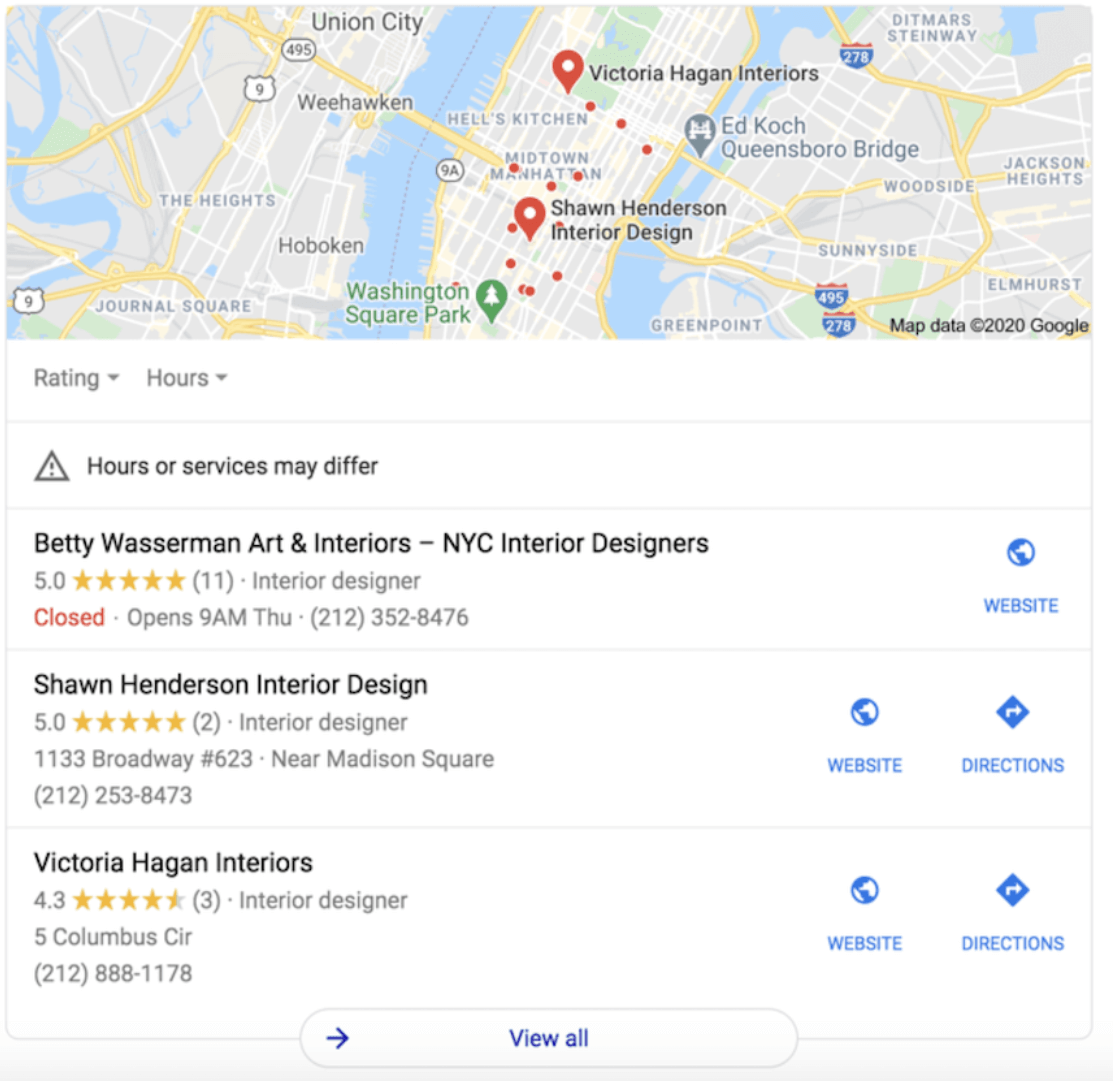1116x1085 pixels.
Task: Click the Hours or services may differ notice
Action: point(232,466)
